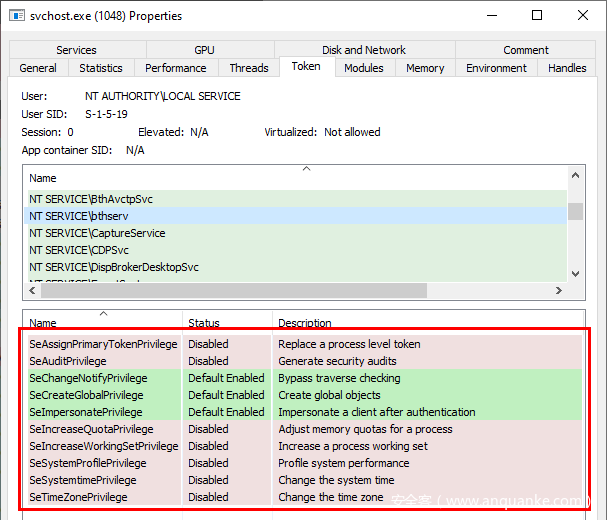Open the Performance tab

tap(176, 68)
